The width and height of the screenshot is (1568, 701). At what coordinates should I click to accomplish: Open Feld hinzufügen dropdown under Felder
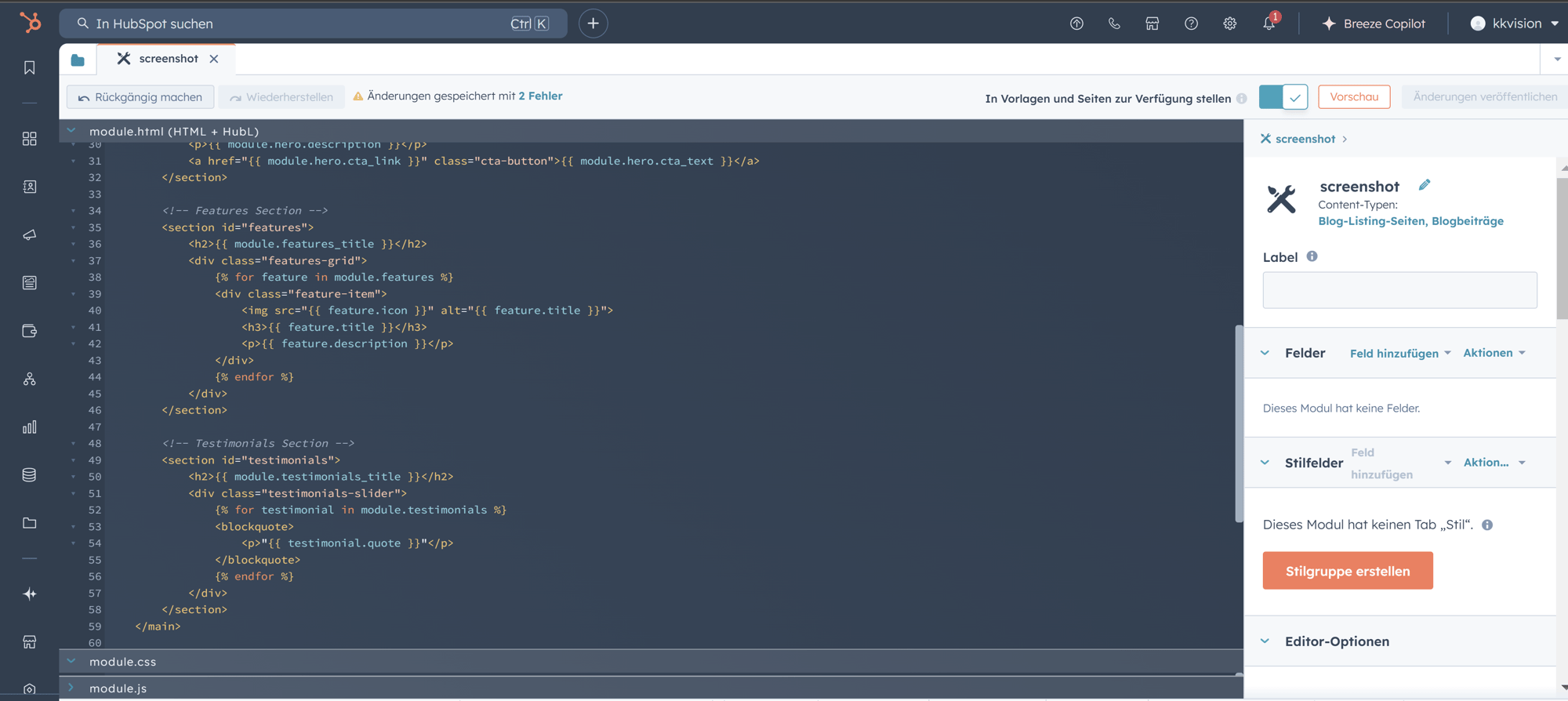(x=1400, y=354)
